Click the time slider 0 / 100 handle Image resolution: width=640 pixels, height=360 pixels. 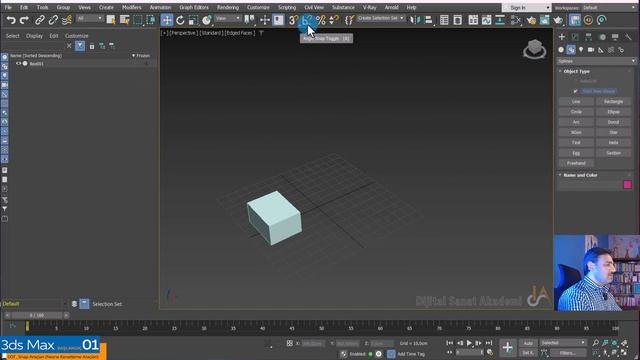[37, 316]
